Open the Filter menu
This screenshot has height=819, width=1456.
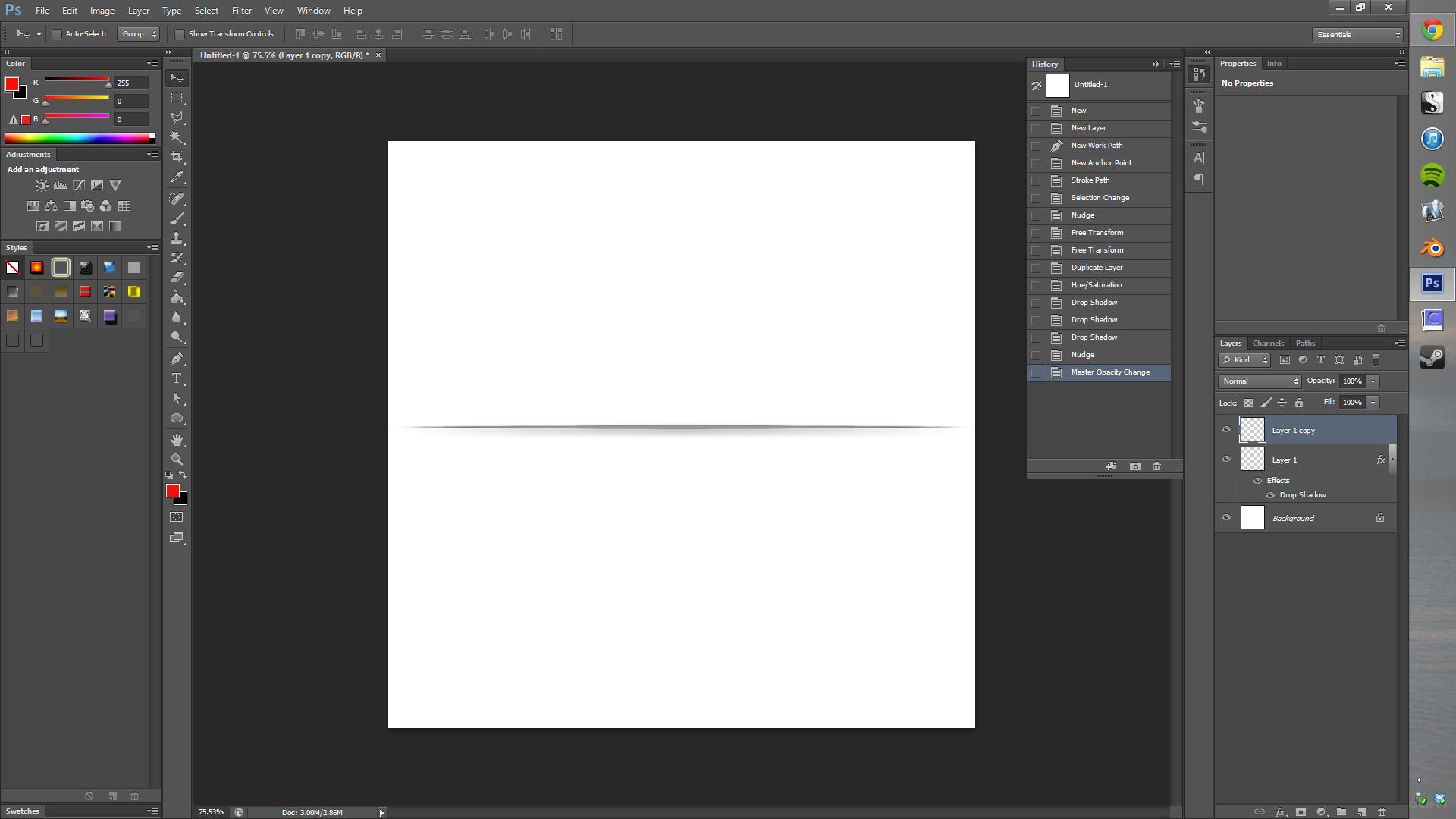241,10
